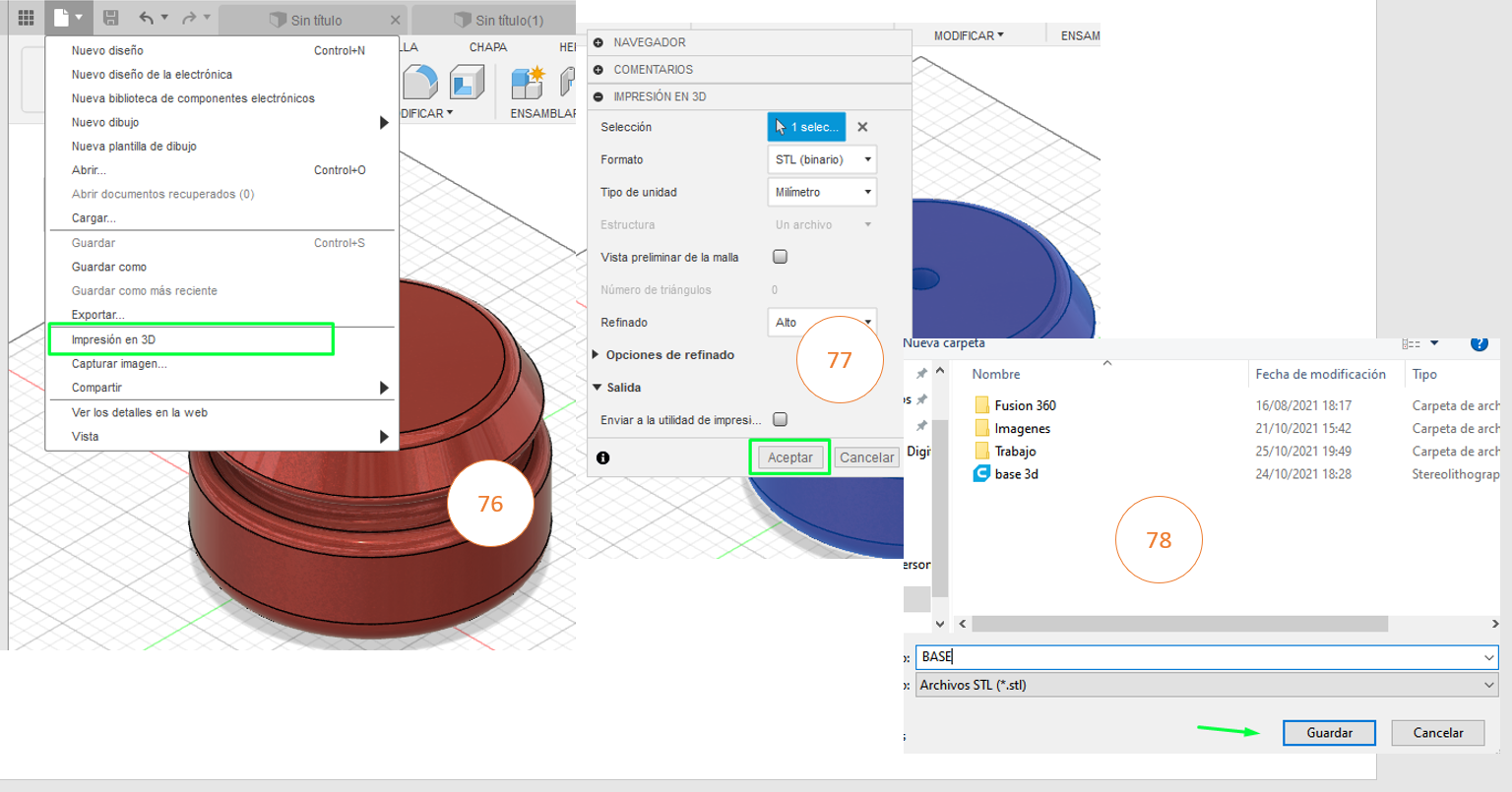Open the CHAPA ribbon tab
1512x792 pixels.
(x=488, y=47)
